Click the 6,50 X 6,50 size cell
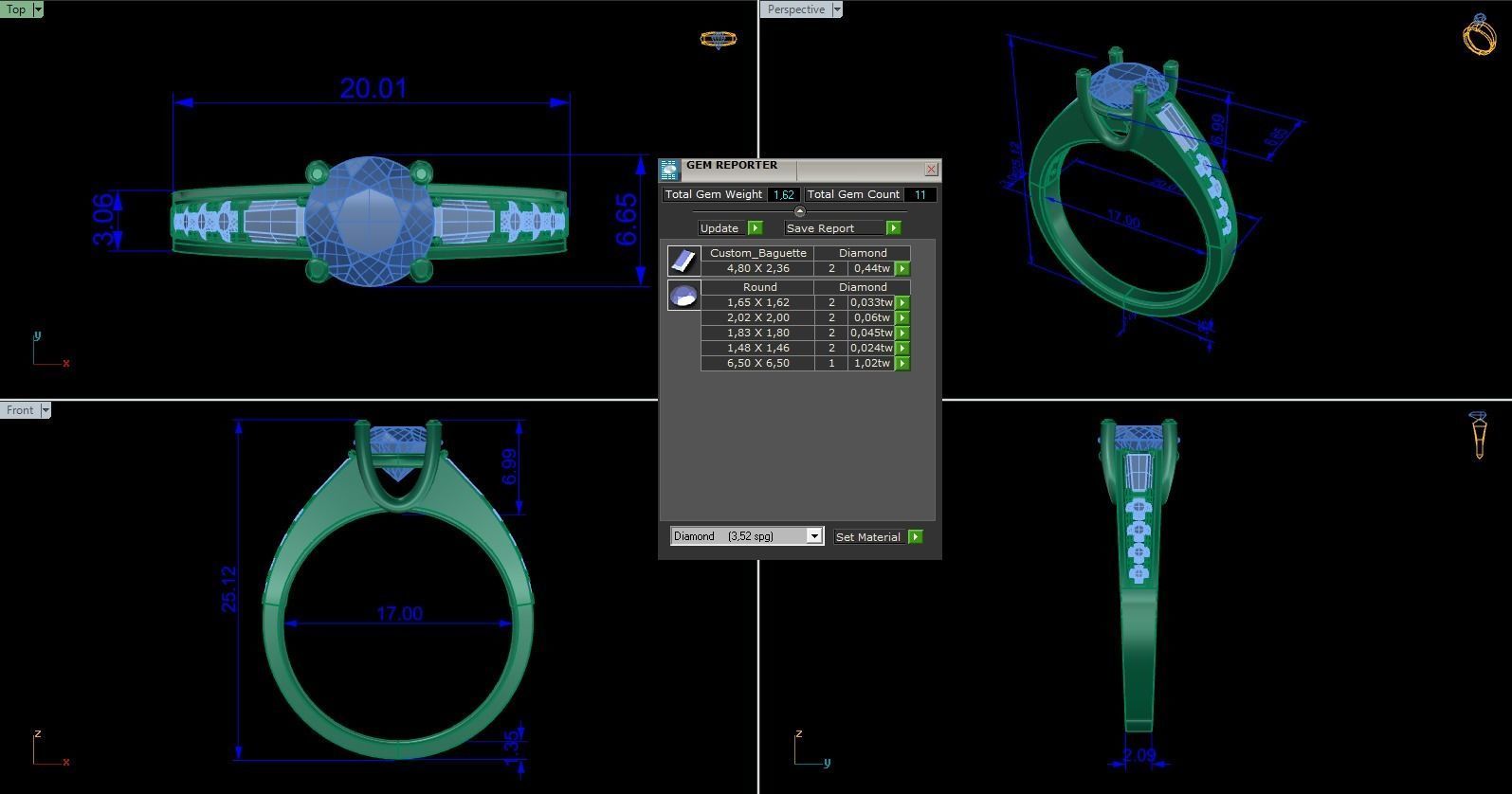1512x794 pixels. click(x=757, y=363)
